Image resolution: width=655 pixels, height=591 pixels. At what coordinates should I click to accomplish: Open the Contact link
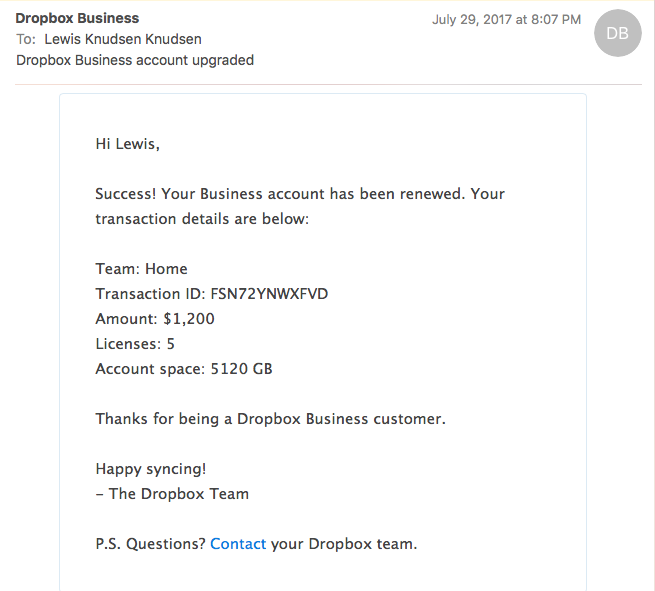click(x=238, y=544)
